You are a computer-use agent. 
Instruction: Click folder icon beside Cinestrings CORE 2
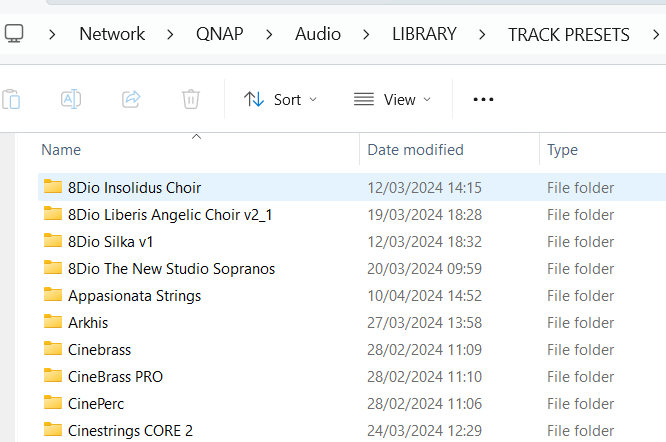coord(53,429)
